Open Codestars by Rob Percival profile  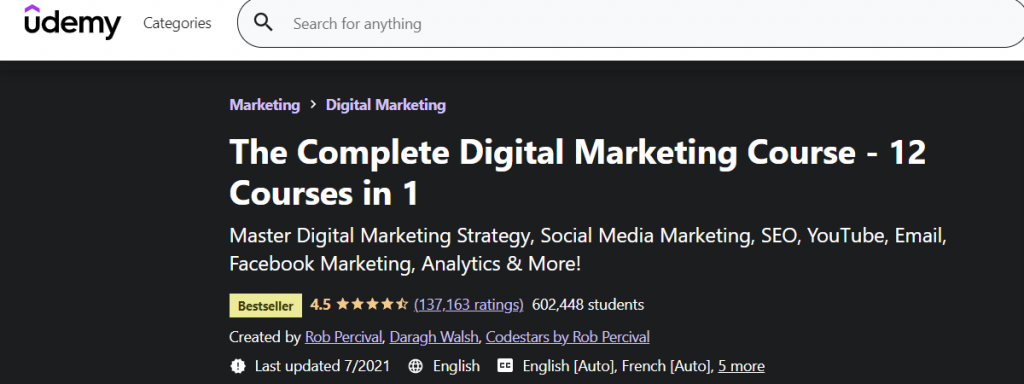[x=568, y=337]
